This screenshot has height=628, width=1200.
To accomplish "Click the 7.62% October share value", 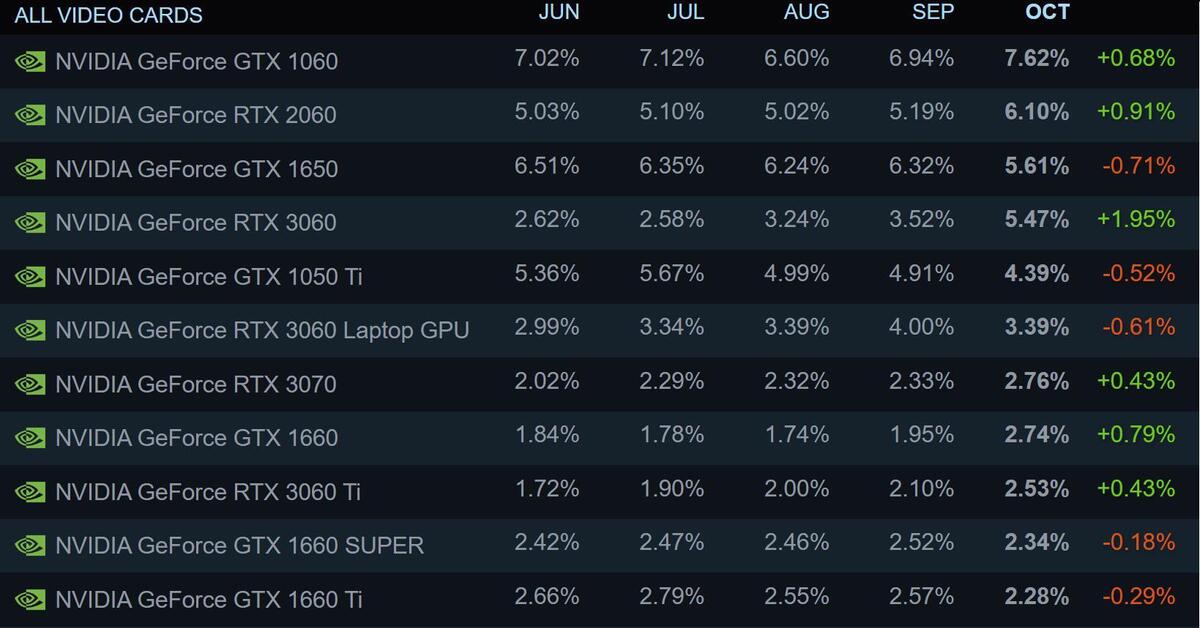I will 1036,58.
